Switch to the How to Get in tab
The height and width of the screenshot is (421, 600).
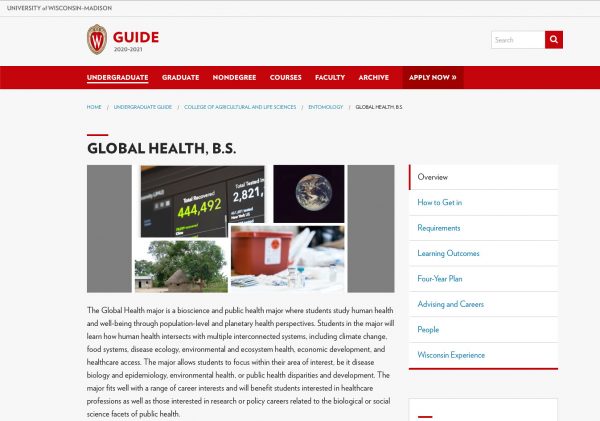[x=439, y=202]
